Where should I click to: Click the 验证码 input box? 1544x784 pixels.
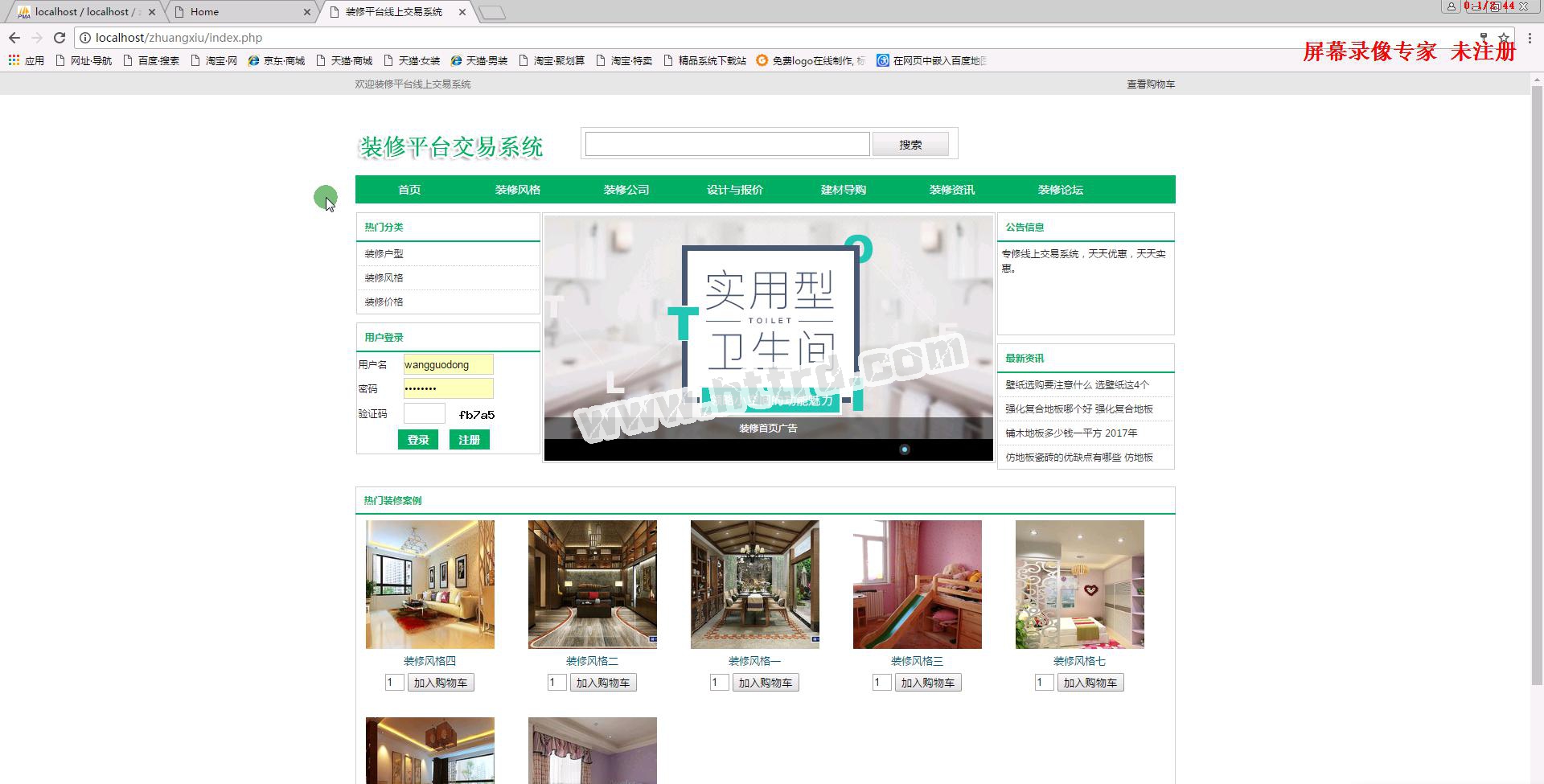(424, 413)
